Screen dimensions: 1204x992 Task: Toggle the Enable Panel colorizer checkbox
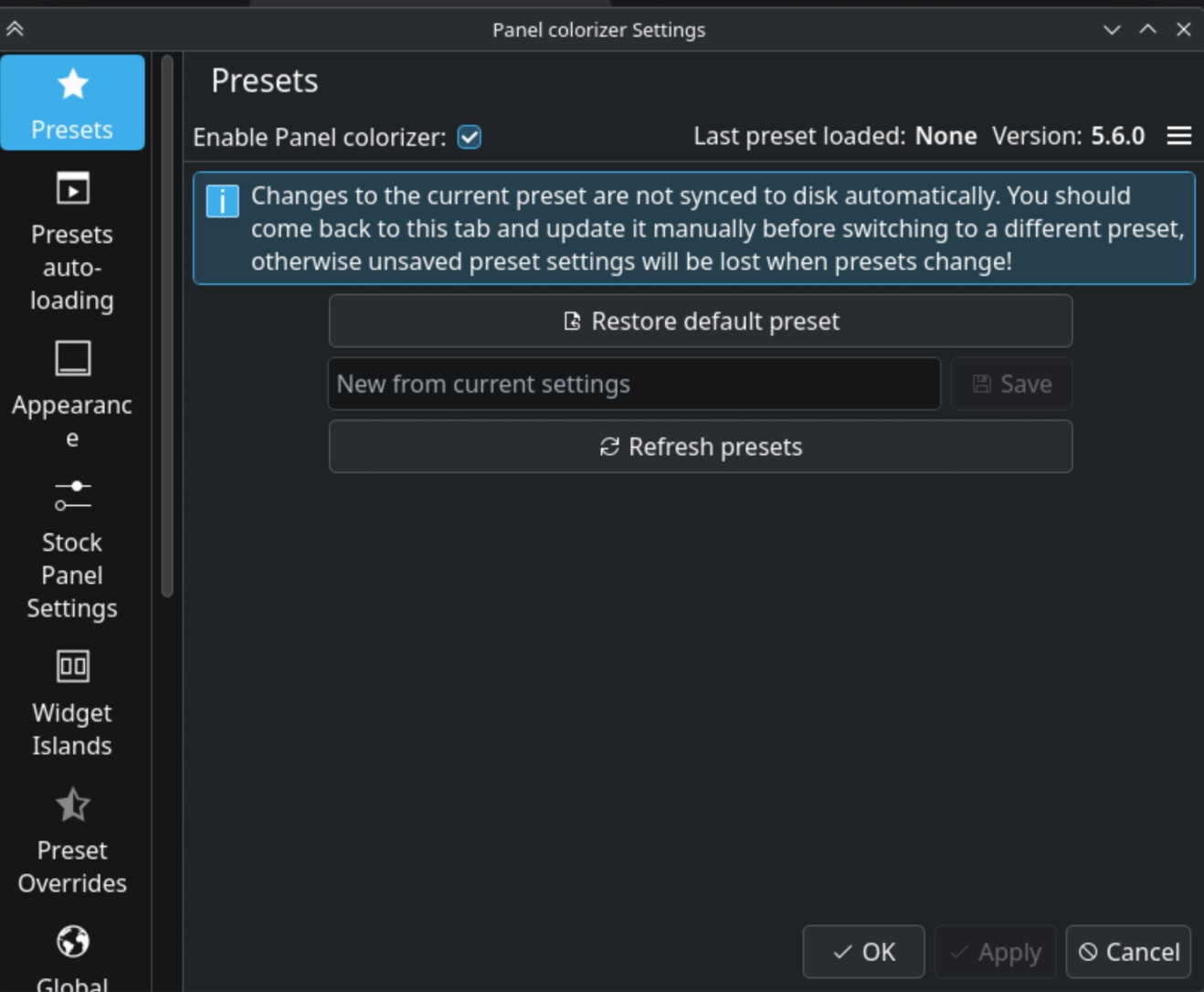pyautogui.click(x=470, y=137)
